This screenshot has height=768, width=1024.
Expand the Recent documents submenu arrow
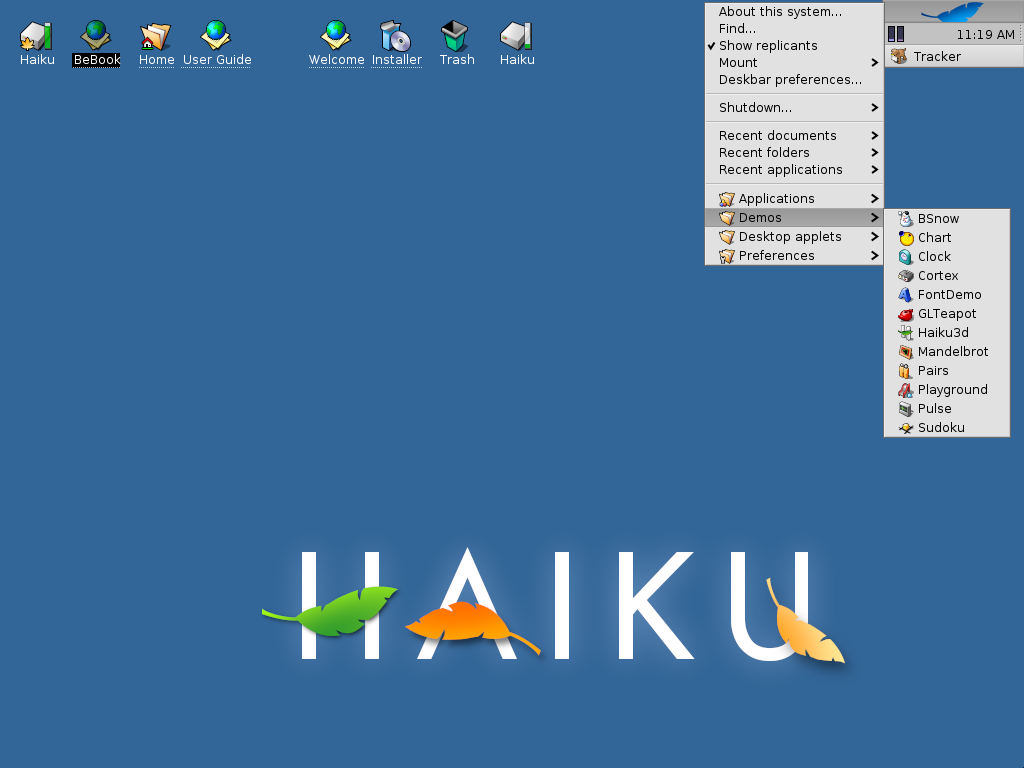(874, 135)
